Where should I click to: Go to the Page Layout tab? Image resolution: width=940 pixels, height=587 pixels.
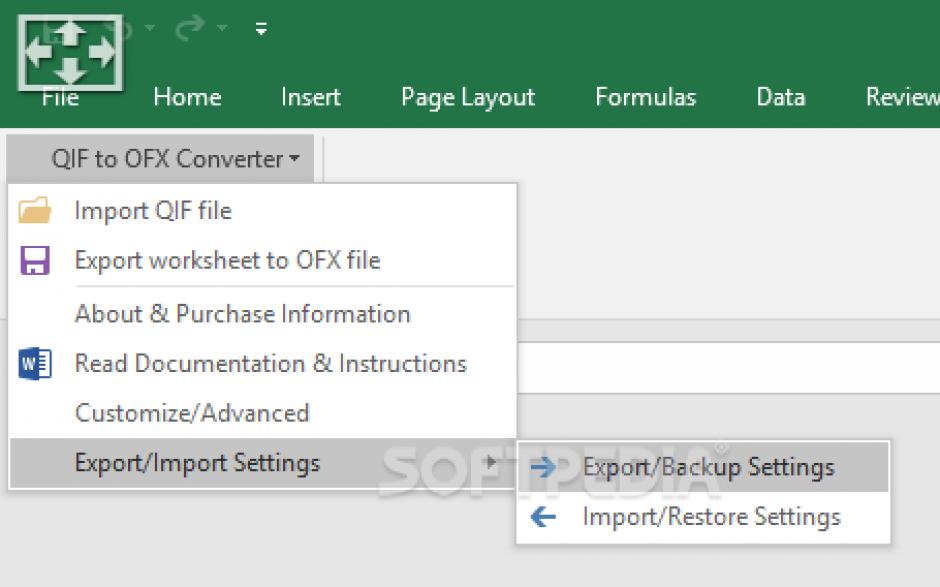tap(468, 98)
